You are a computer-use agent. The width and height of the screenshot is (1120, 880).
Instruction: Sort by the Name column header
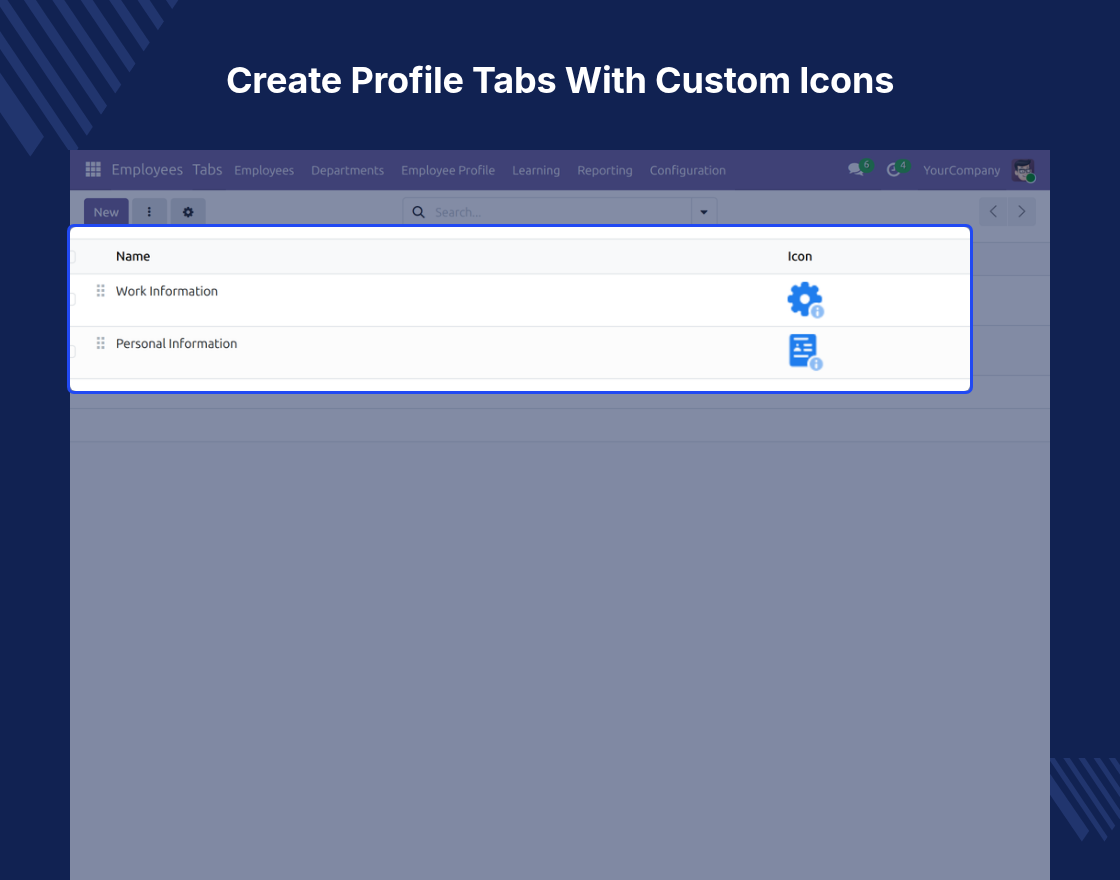[x=133, y=256]
